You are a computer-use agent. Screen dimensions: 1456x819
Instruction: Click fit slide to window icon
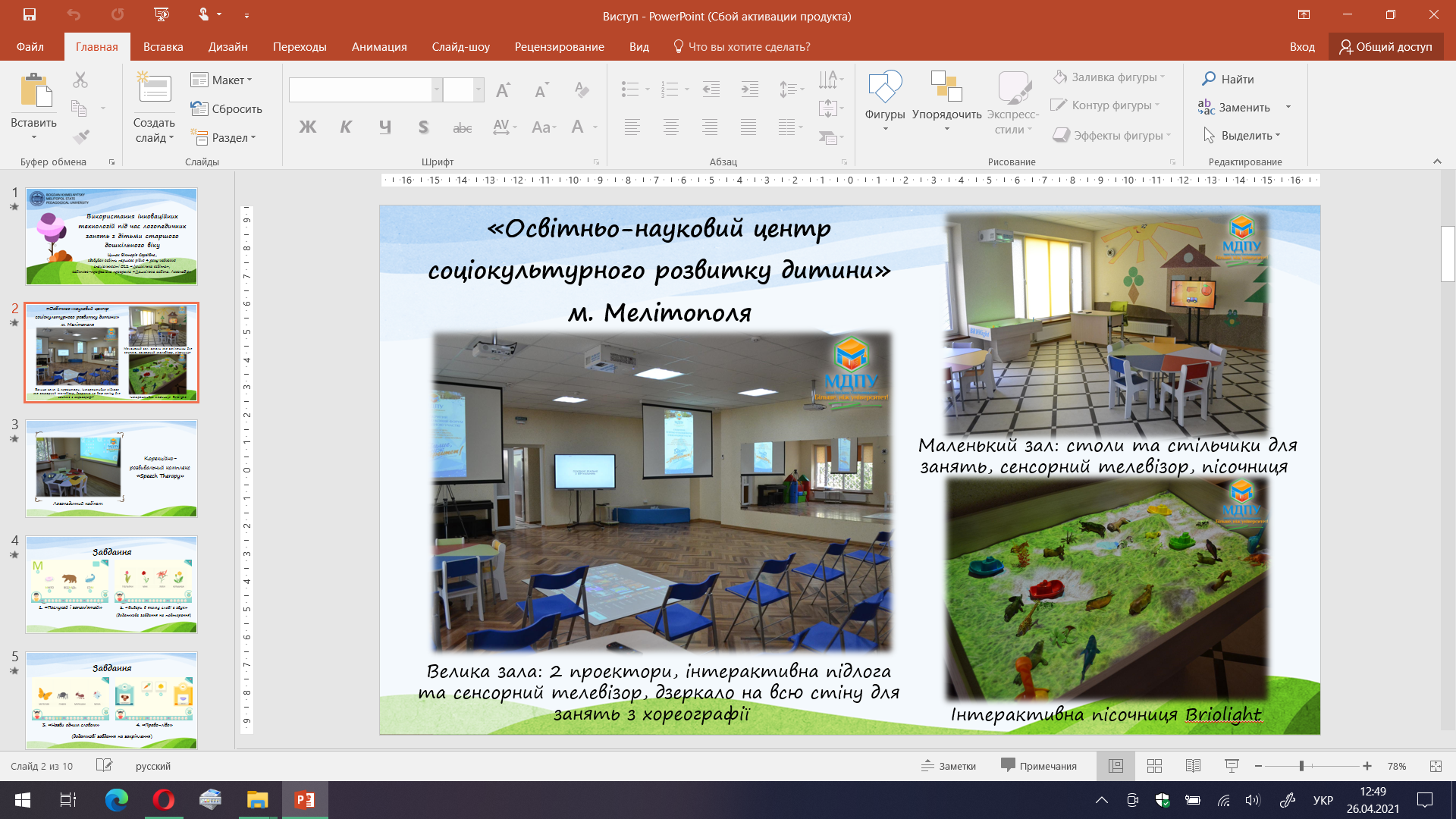coord(1436,766)
